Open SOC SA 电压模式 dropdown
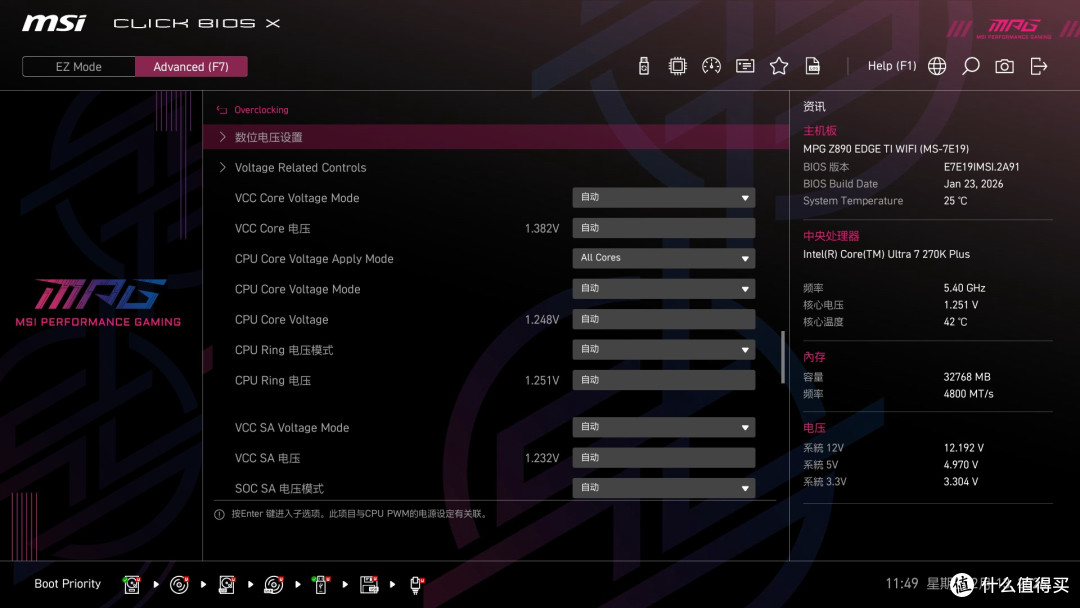1080x608 pixels. pos(663,488)
